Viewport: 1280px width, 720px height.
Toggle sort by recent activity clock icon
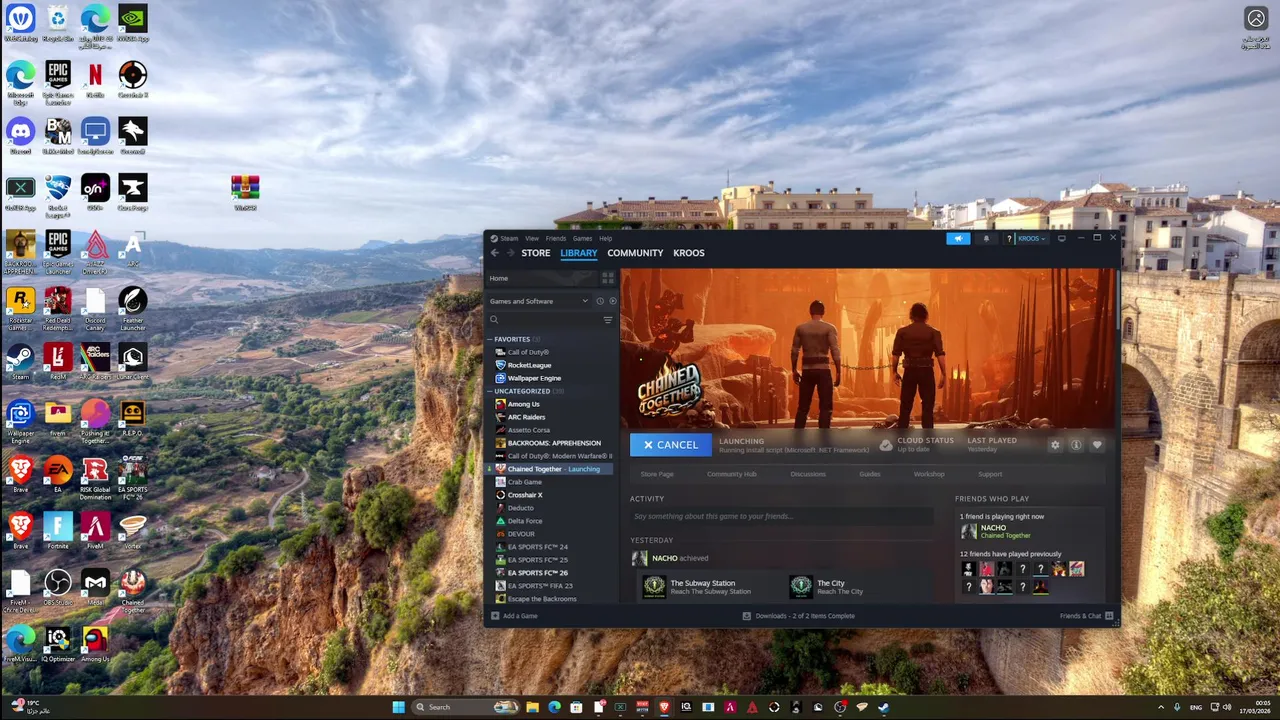[x=600, y=301]
